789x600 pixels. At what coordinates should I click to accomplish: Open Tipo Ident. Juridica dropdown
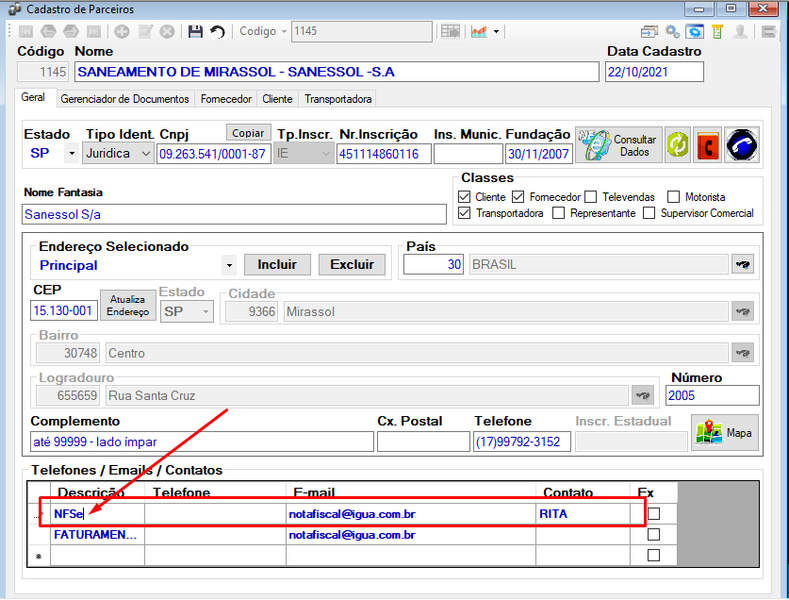(x=145, y=153)
